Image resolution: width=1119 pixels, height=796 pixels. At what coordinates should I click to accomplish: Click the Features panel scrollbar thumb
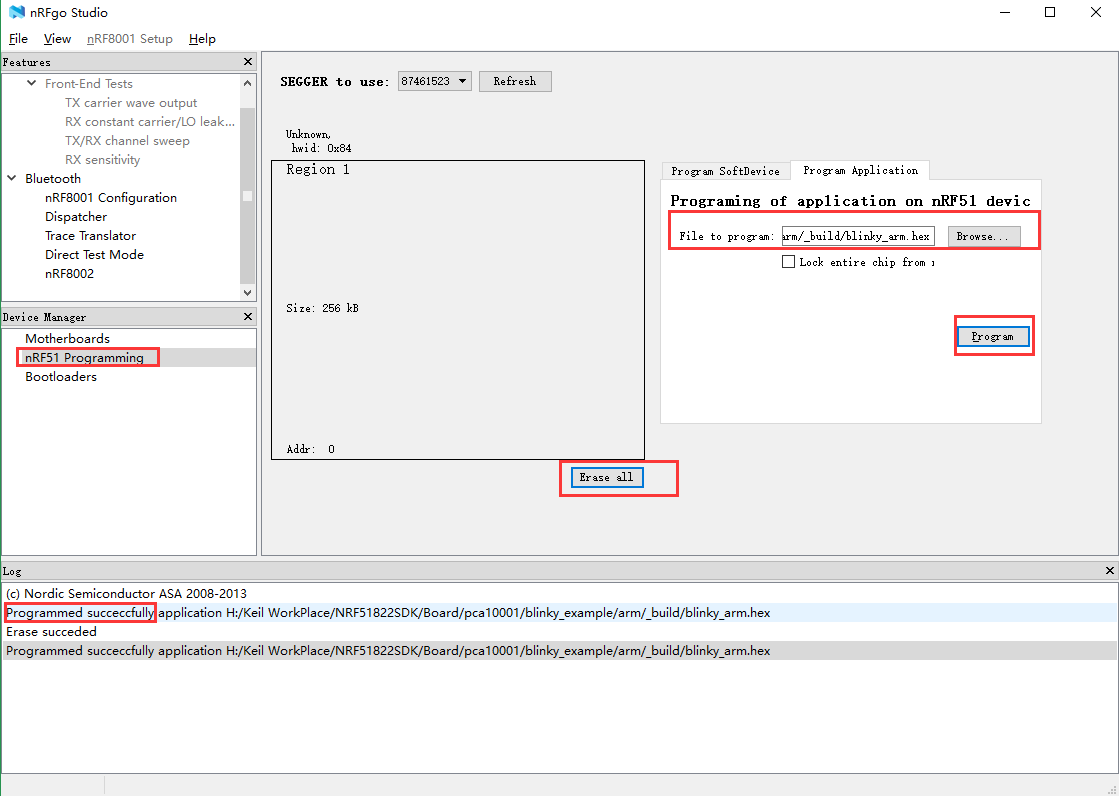[x=248, y=196]
